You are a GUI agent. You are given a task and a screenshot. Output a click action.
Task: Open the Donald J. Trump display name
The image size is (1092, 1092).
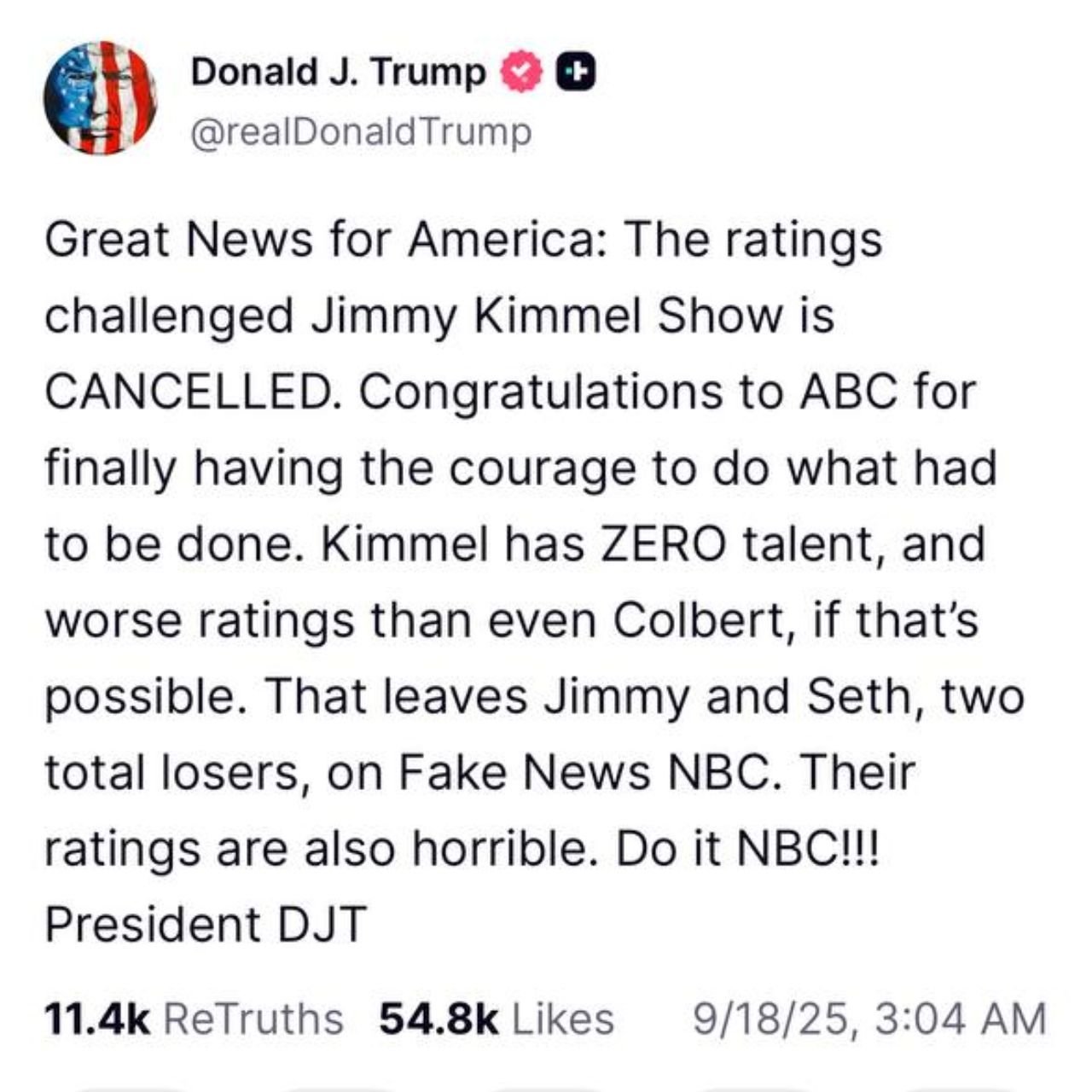(339, 73)
